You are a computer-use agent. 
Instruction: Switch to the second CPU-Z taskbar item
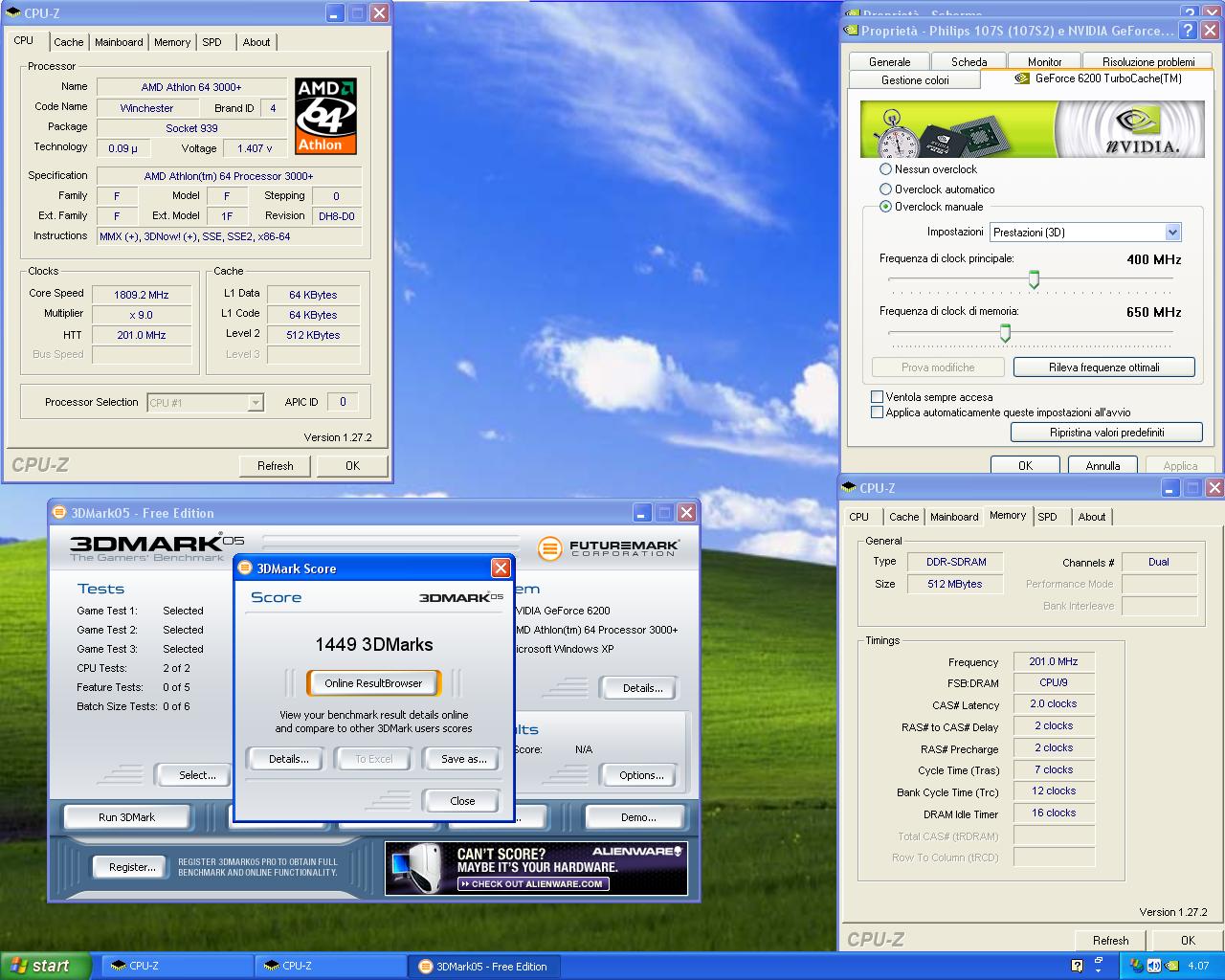(328, 966)
